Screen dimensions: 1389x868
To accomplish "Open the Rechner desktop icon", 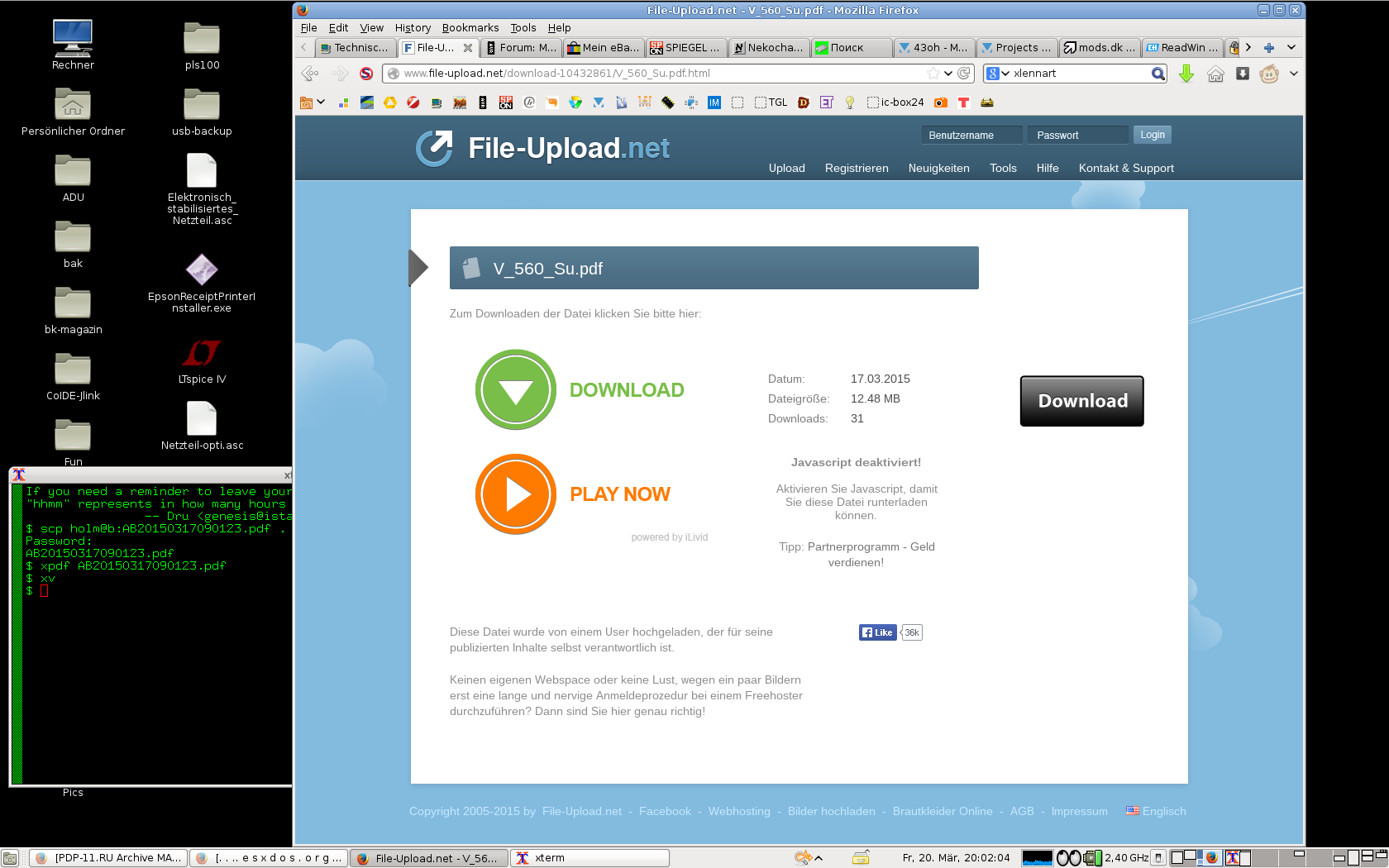I will [x=73, y=45].
